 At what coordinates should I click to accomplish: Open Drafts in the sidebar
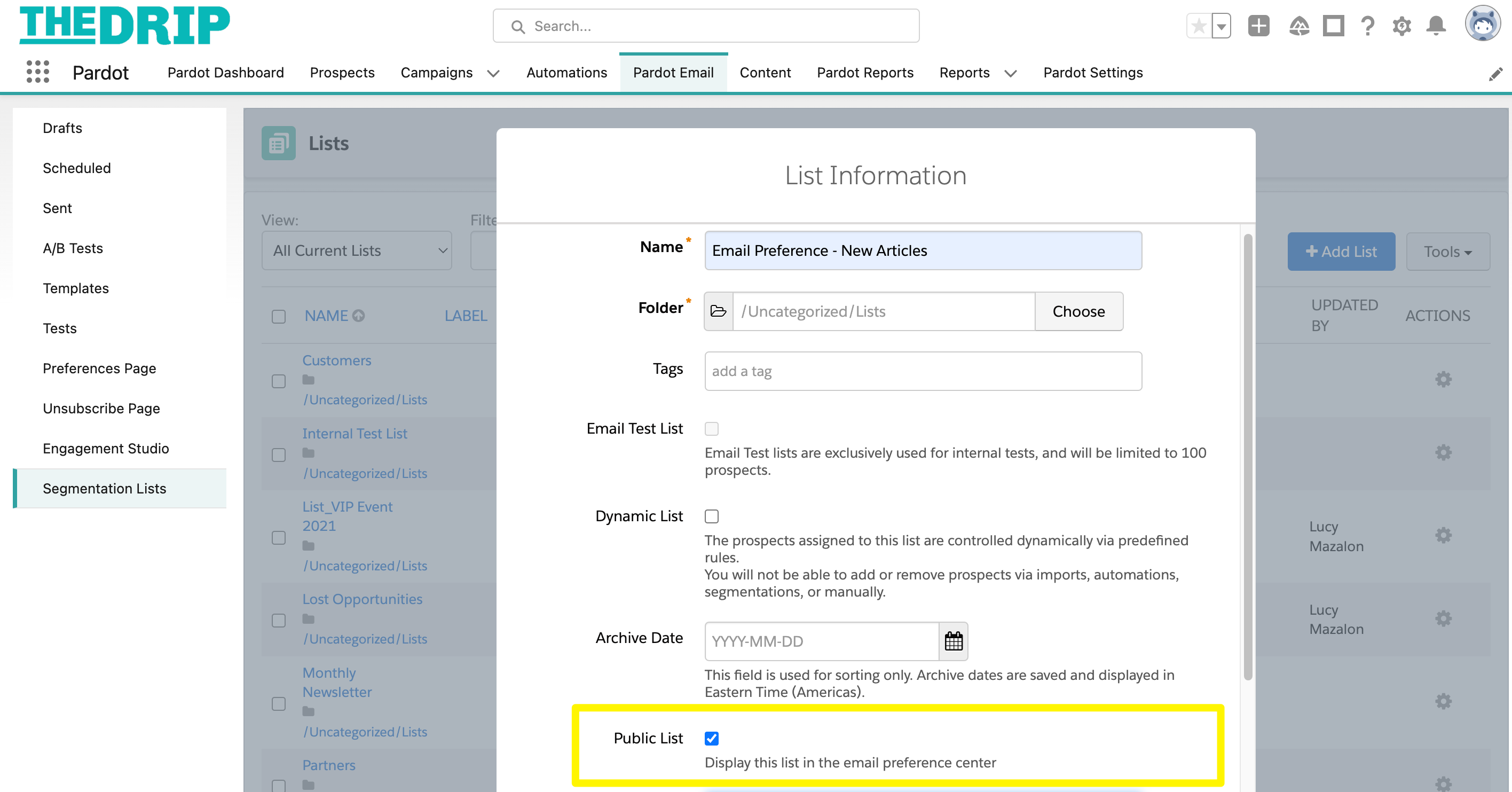62,128
